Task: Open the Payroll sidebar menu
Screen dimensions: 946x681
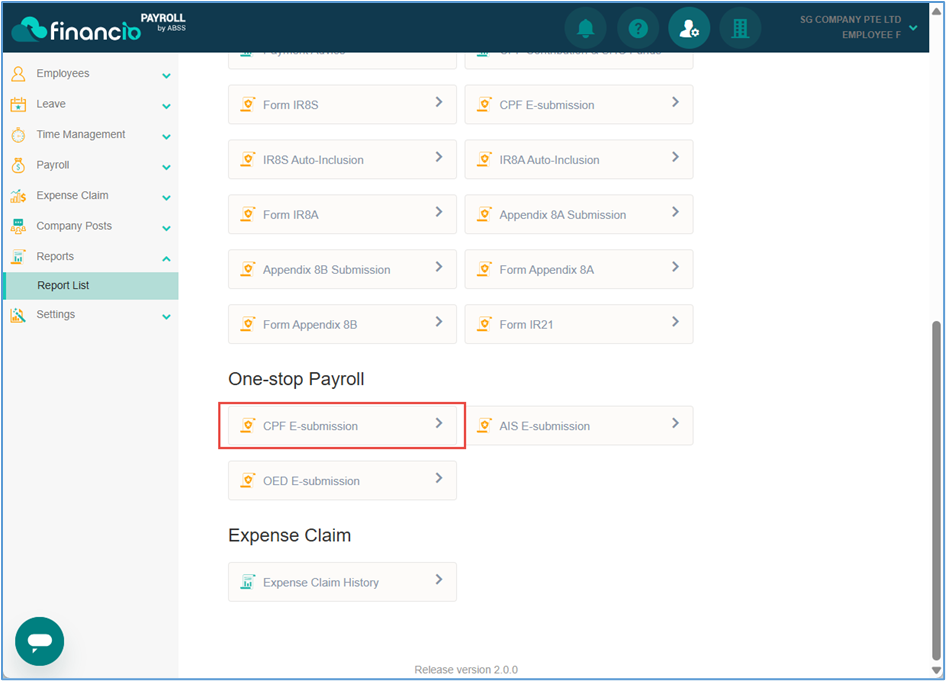Action: click(91, 165)
